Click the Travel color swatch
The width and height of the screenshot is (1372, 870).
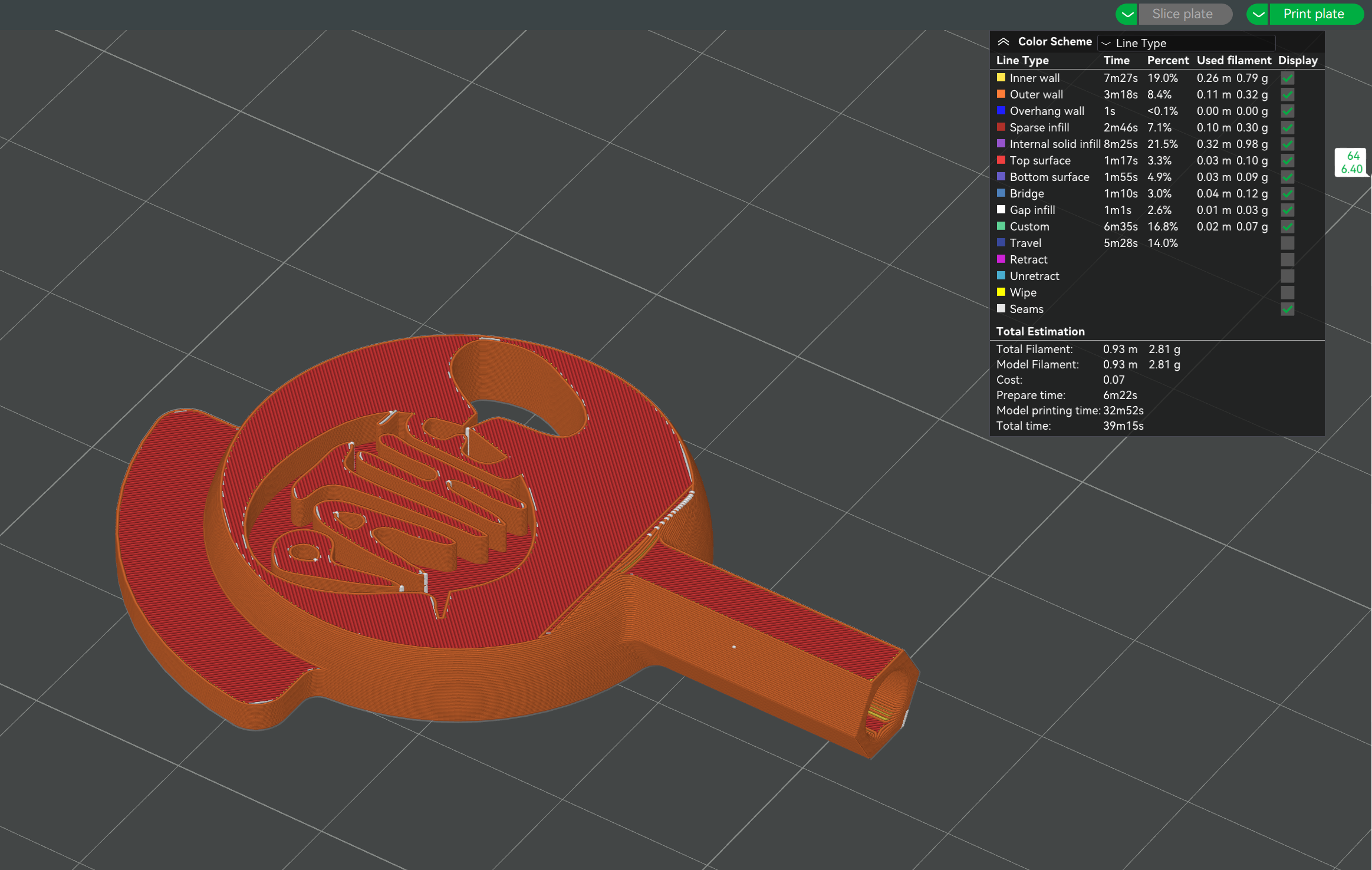point(1001,242)
